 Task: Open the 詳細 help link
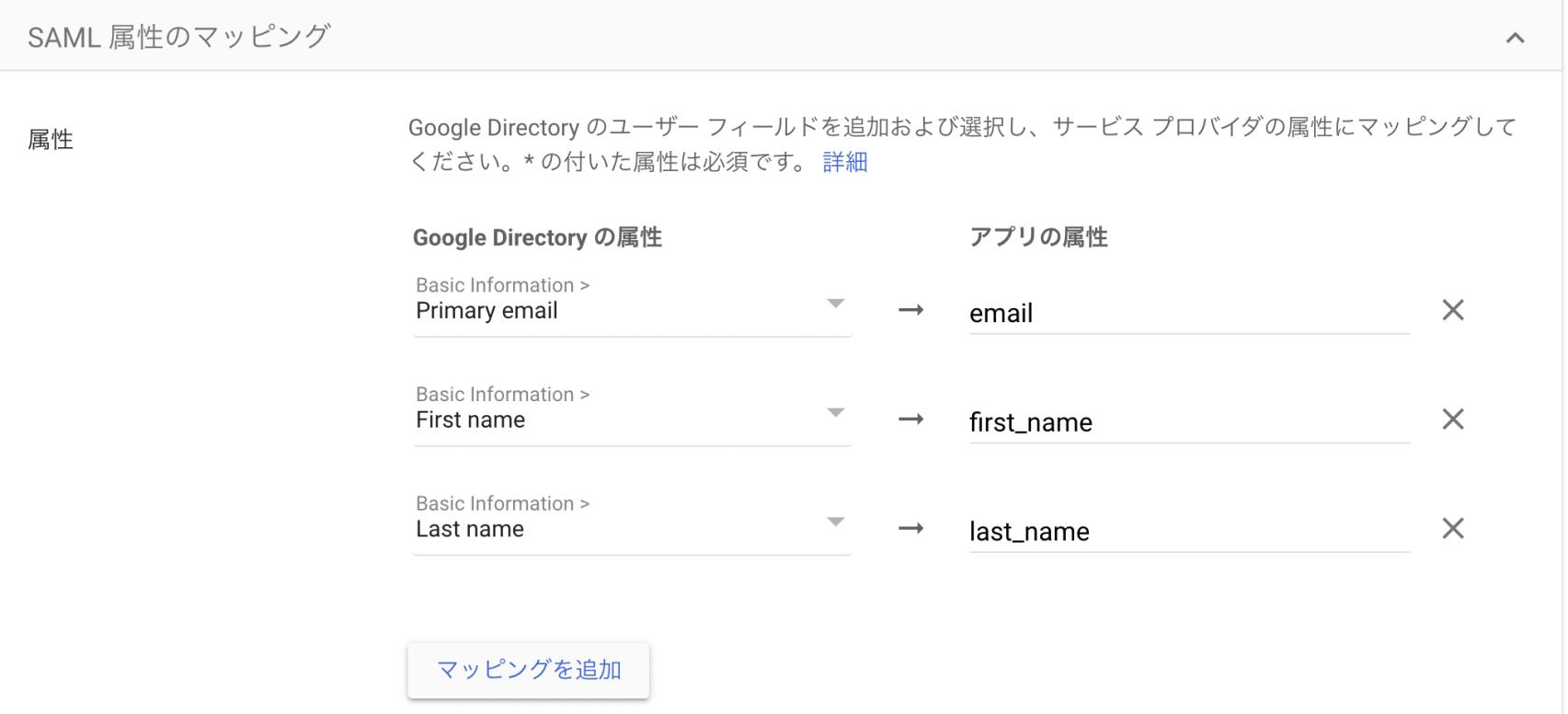tap(844, 162)
